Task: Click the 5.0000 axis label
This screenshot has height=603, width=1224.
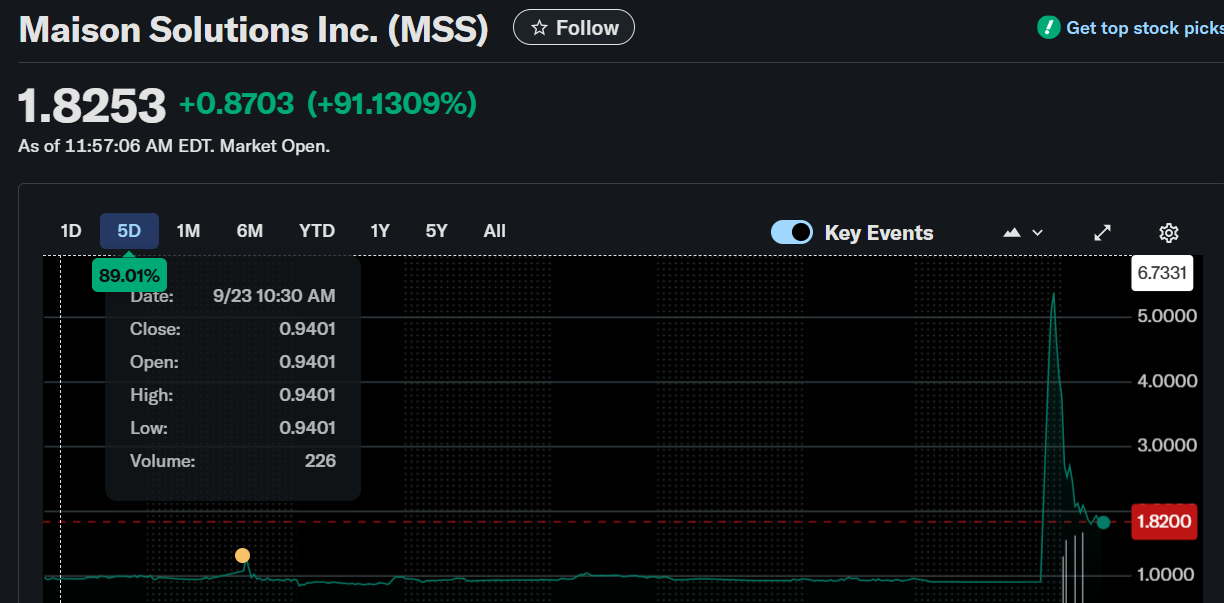Action: pyautogui.click(x=1167, y=316)
